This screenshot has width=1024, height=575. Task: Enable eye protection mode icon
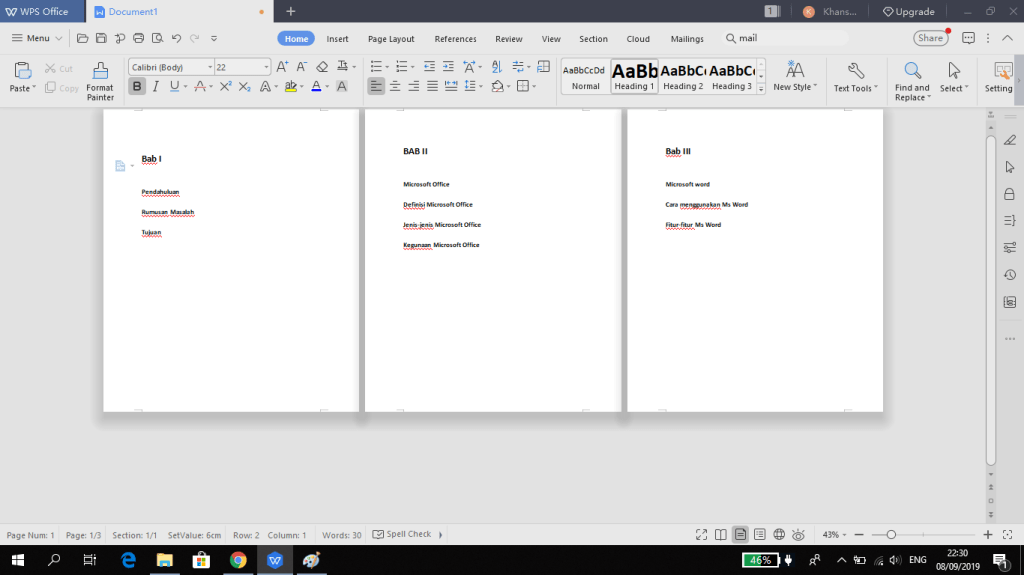pos(798,535)
